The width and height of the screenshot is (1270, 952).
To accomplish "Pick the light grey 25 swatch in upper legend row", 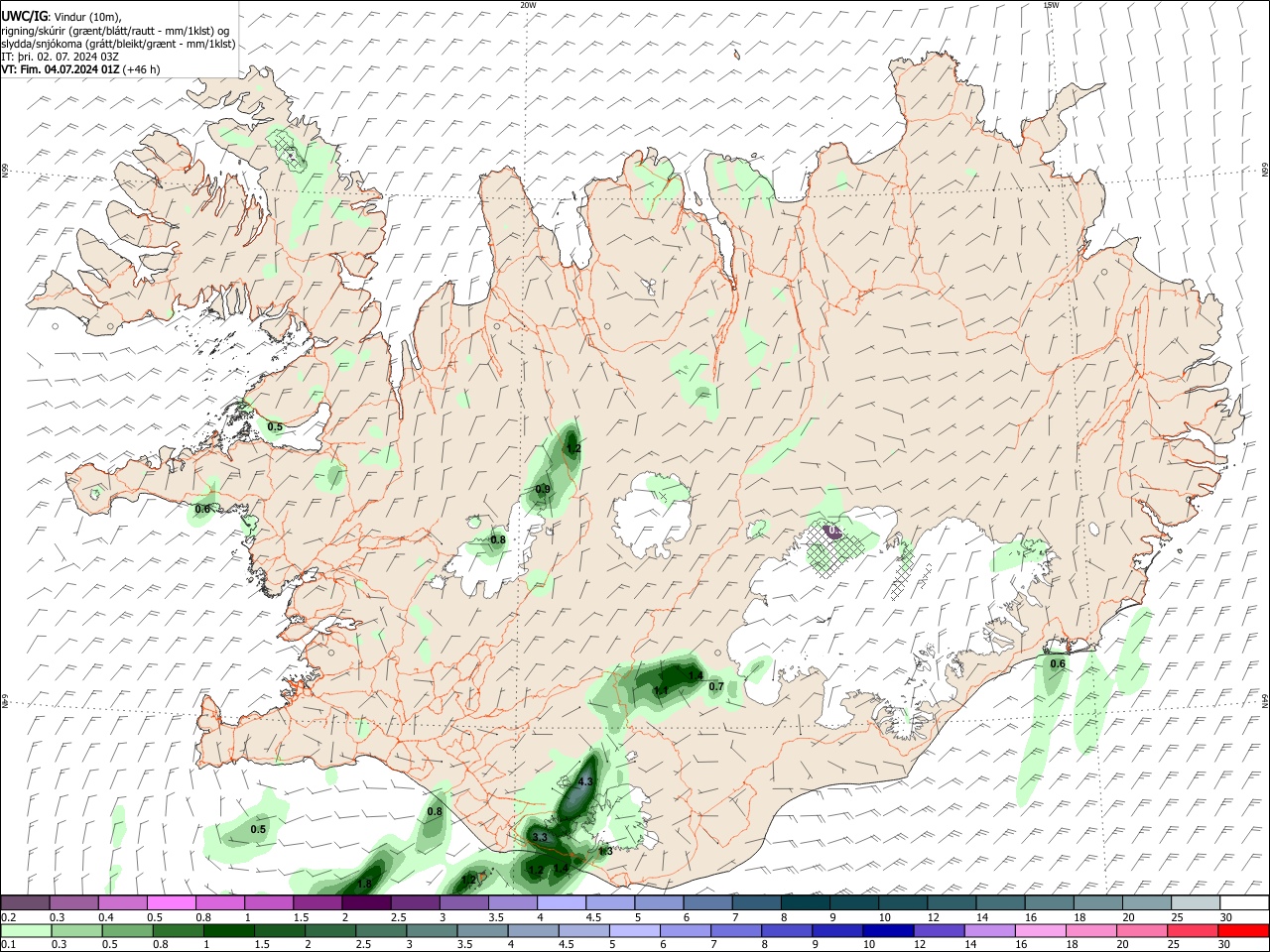I will coord(1195,902).
